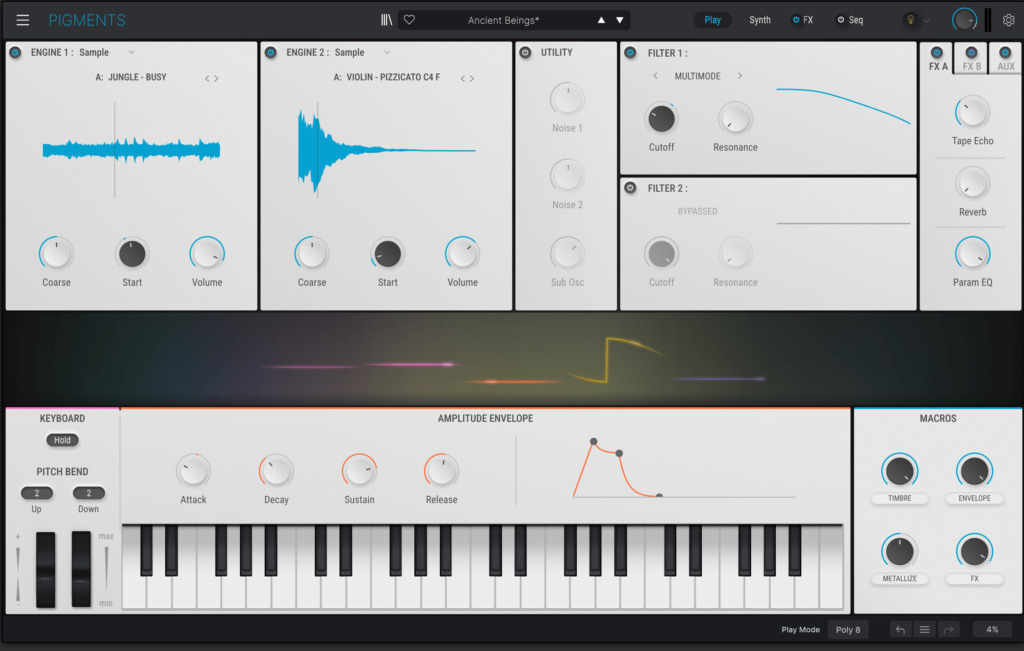
Task: Switch to next Filter 1 type arrow
Action: (x=739, y=76)
